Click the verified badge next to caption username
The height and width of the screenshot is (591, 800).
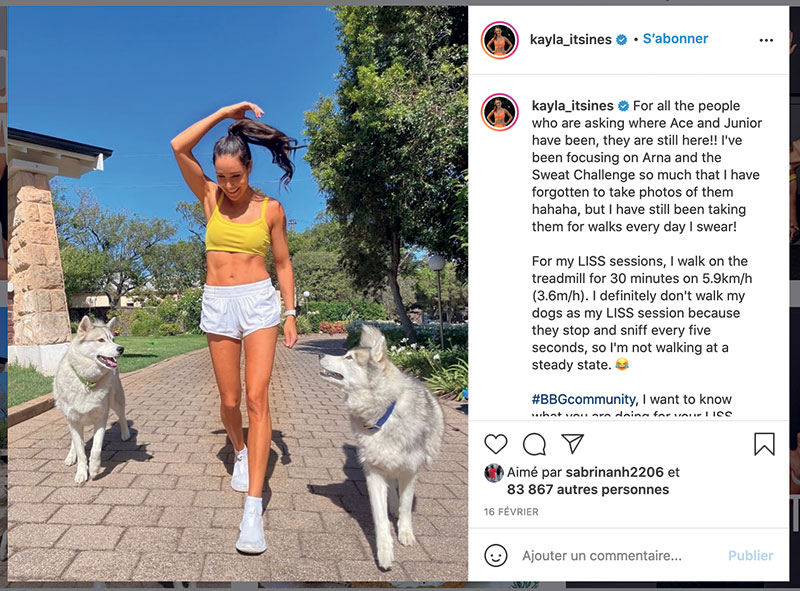coord(623,106)
